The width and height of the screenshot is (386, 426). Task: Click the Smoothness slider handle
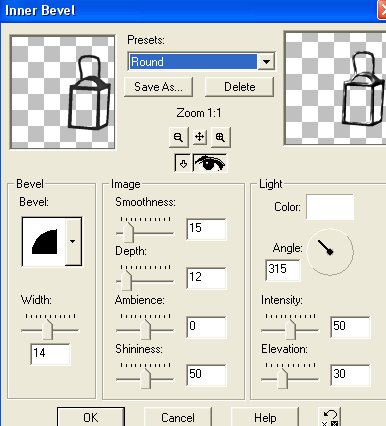[128, 232]
